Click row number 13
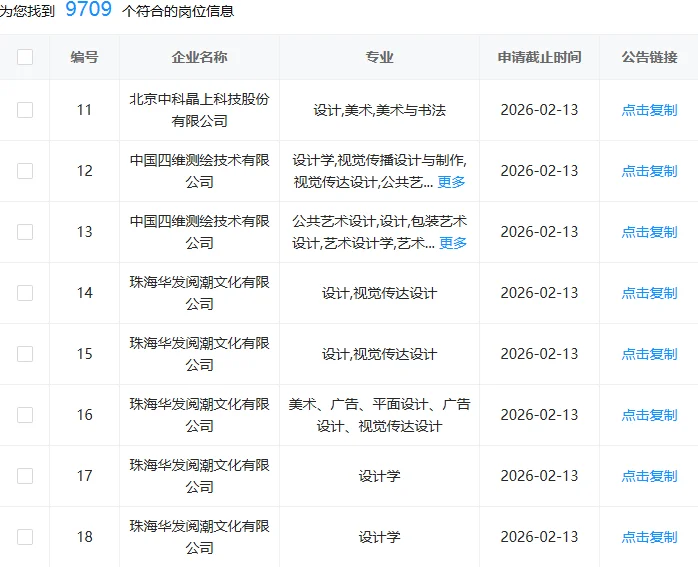The height and width of the screenshot is (567, 698). coord(84,232)
